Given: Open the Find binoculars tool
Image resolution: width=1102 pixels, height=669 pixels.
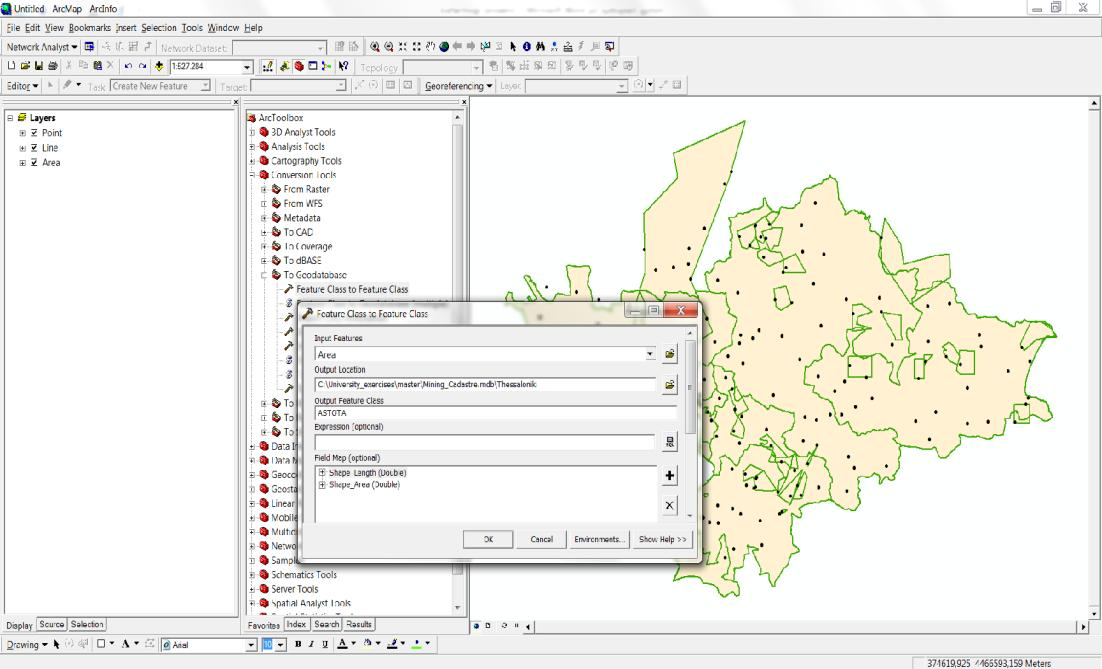Looking at the screenshot, I should click(x=540, y=46).
